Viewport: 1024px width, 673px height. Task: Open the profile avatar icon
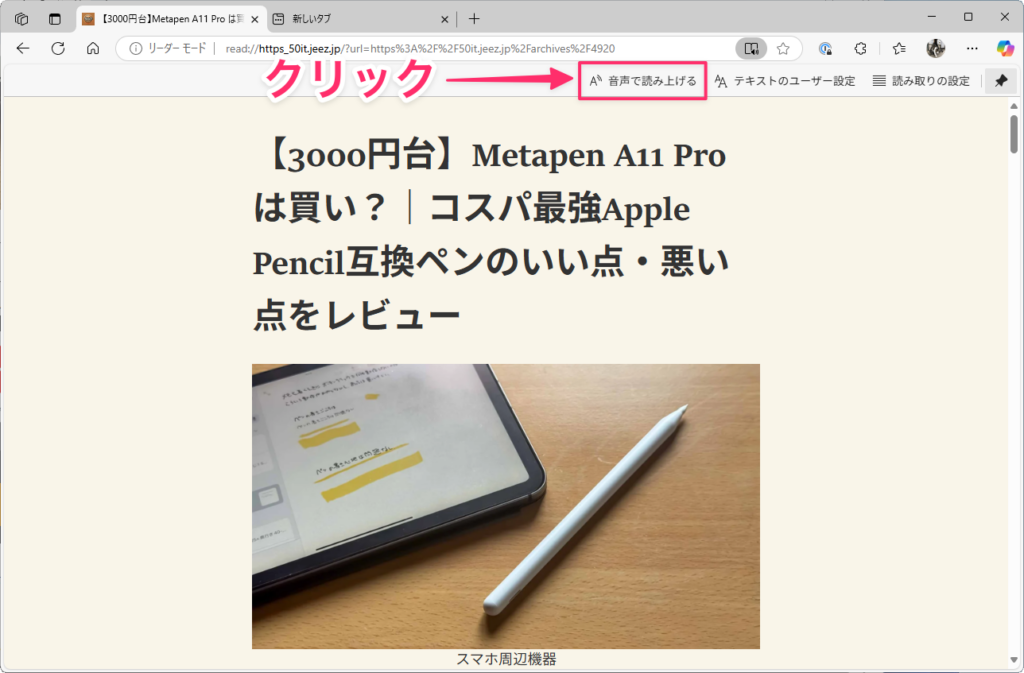tap(936, 48)
